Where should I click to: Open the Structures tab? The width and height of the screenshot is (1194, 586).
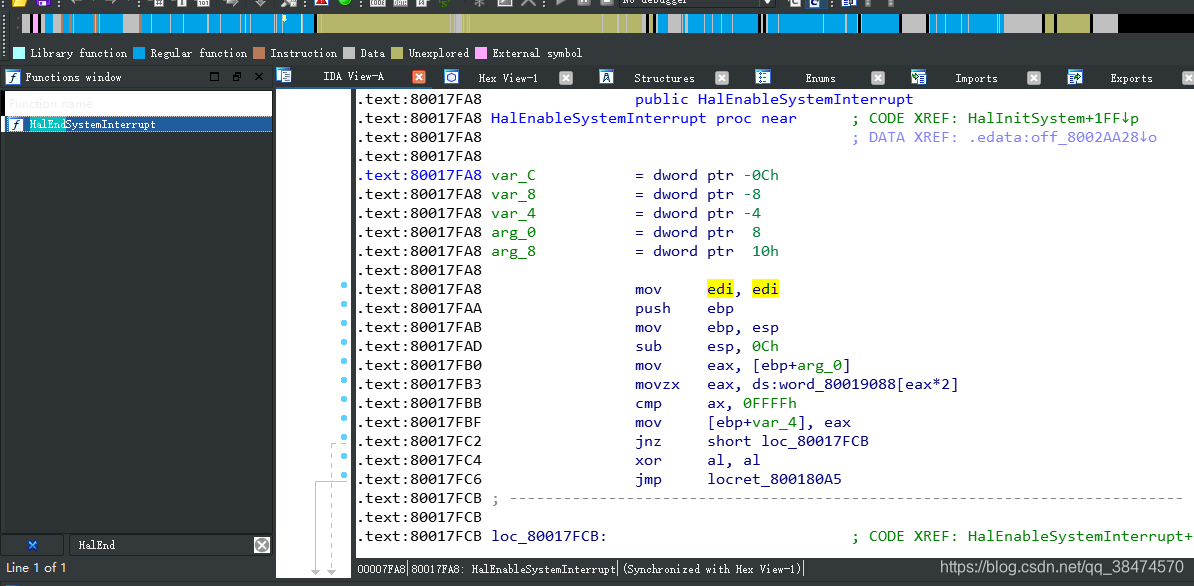coord(664,78)
